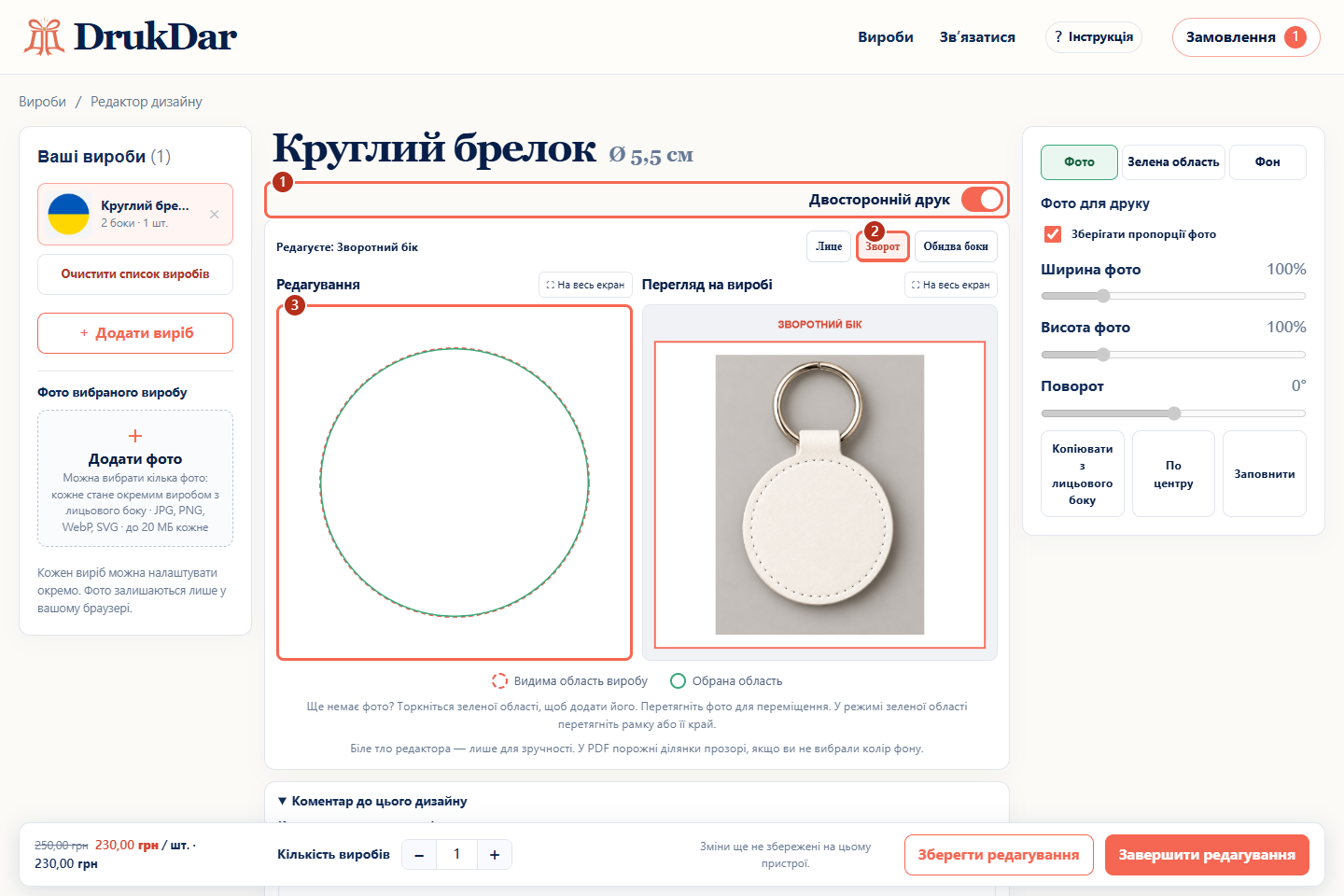The image size is (1344, 896).
Task: Open fullscreen for Перегляд на виробі panel
Action: [x=951, y=285]
